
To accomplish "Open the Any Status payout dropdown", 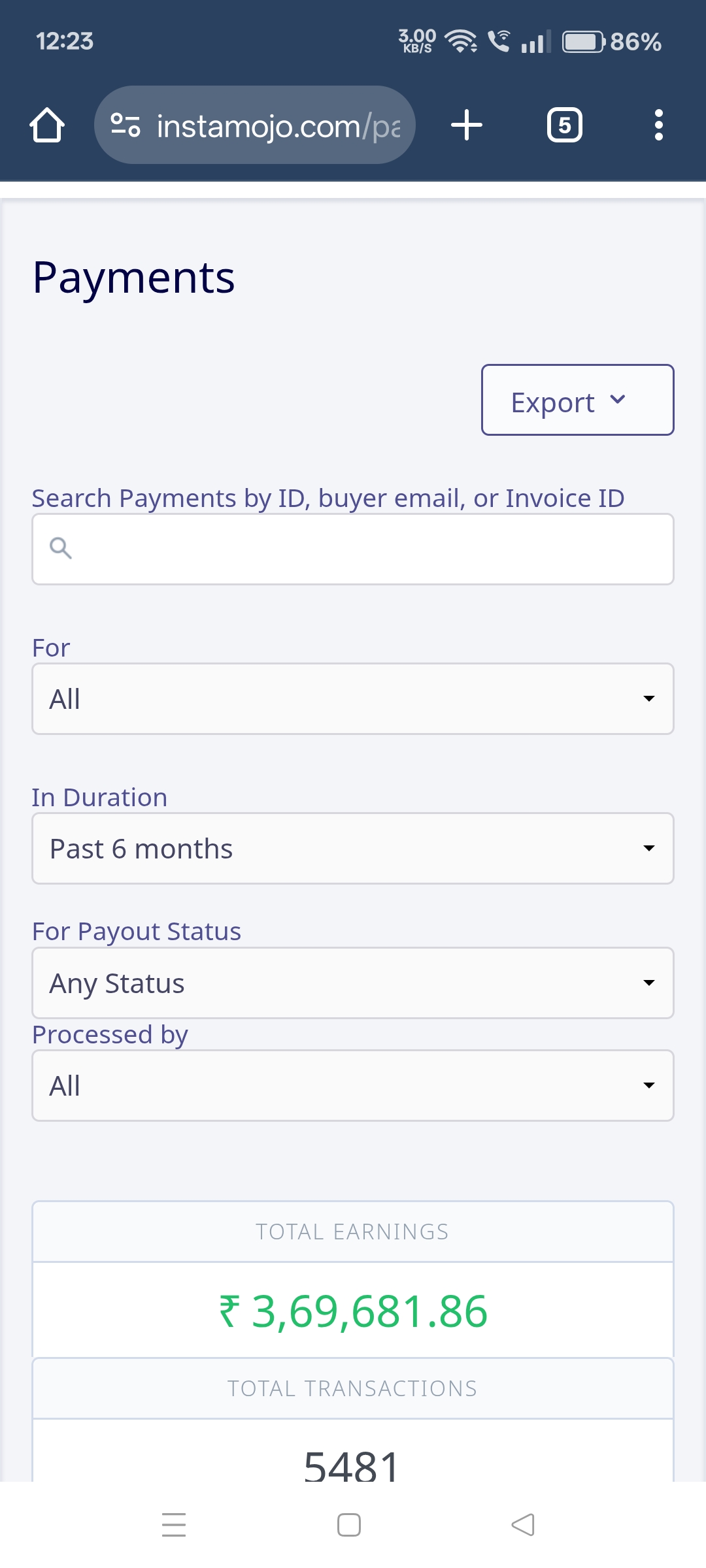I will (353, 983).
